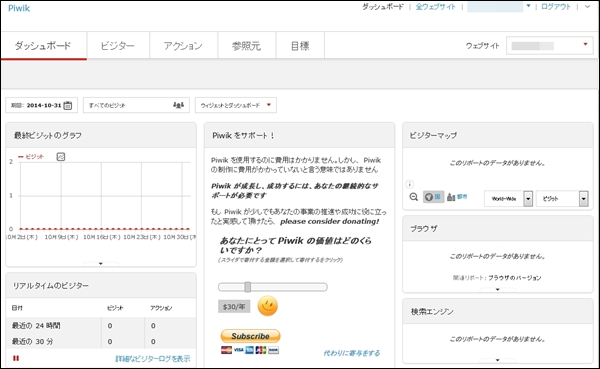
Task: Open the ブラウザのバージョン related report
Action: pos(515,278)
